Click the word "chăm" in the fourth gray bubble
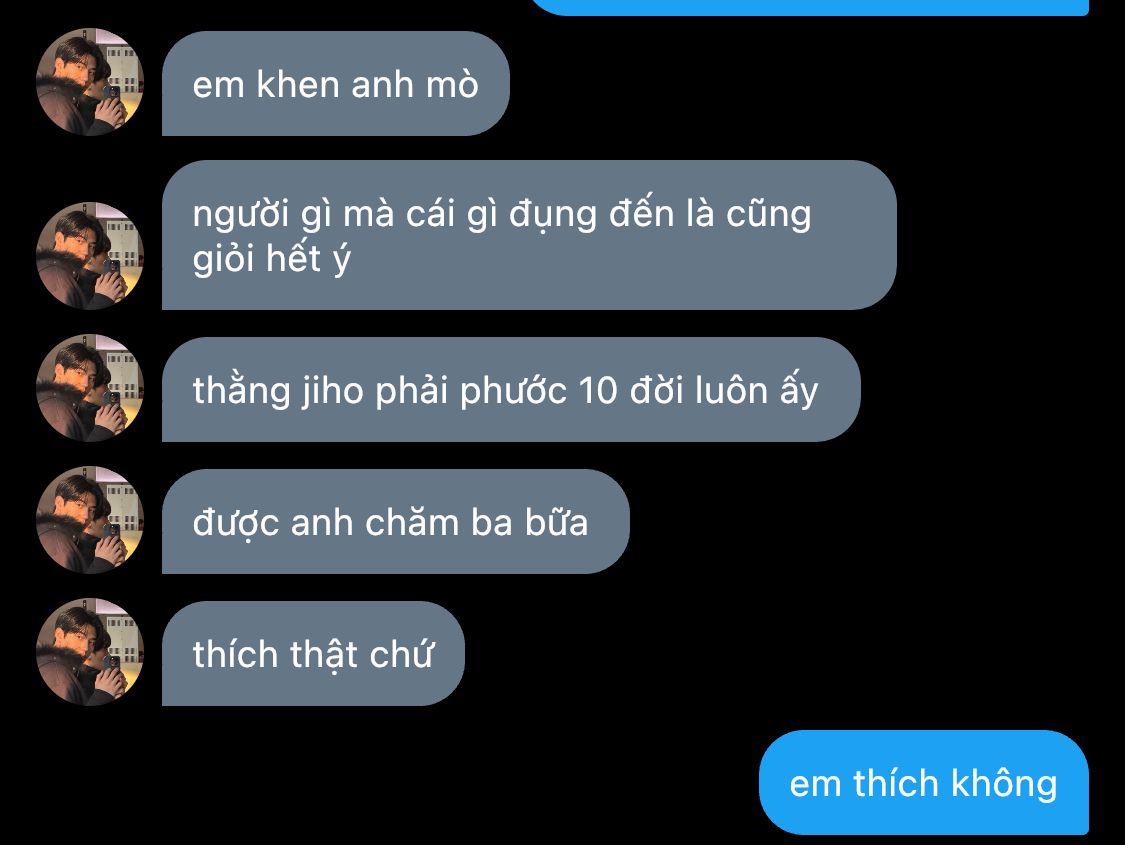Image resolution: width=1125 pixels, height=845 pixels. tap(413, 522)
